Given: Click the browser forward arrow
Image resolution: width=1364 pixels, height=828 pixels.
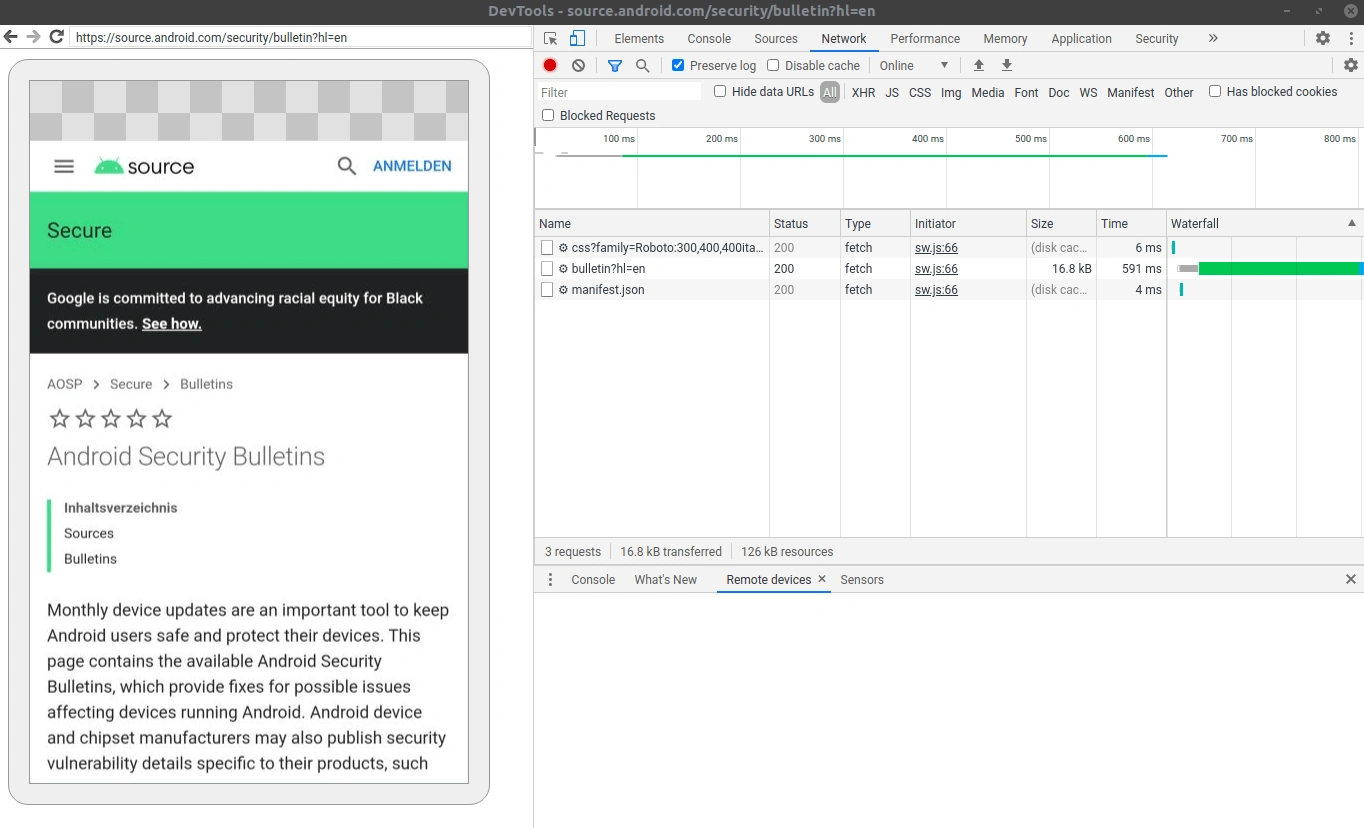Looking at the screenshot, I should pyautogui.click(x=34, y=37).
